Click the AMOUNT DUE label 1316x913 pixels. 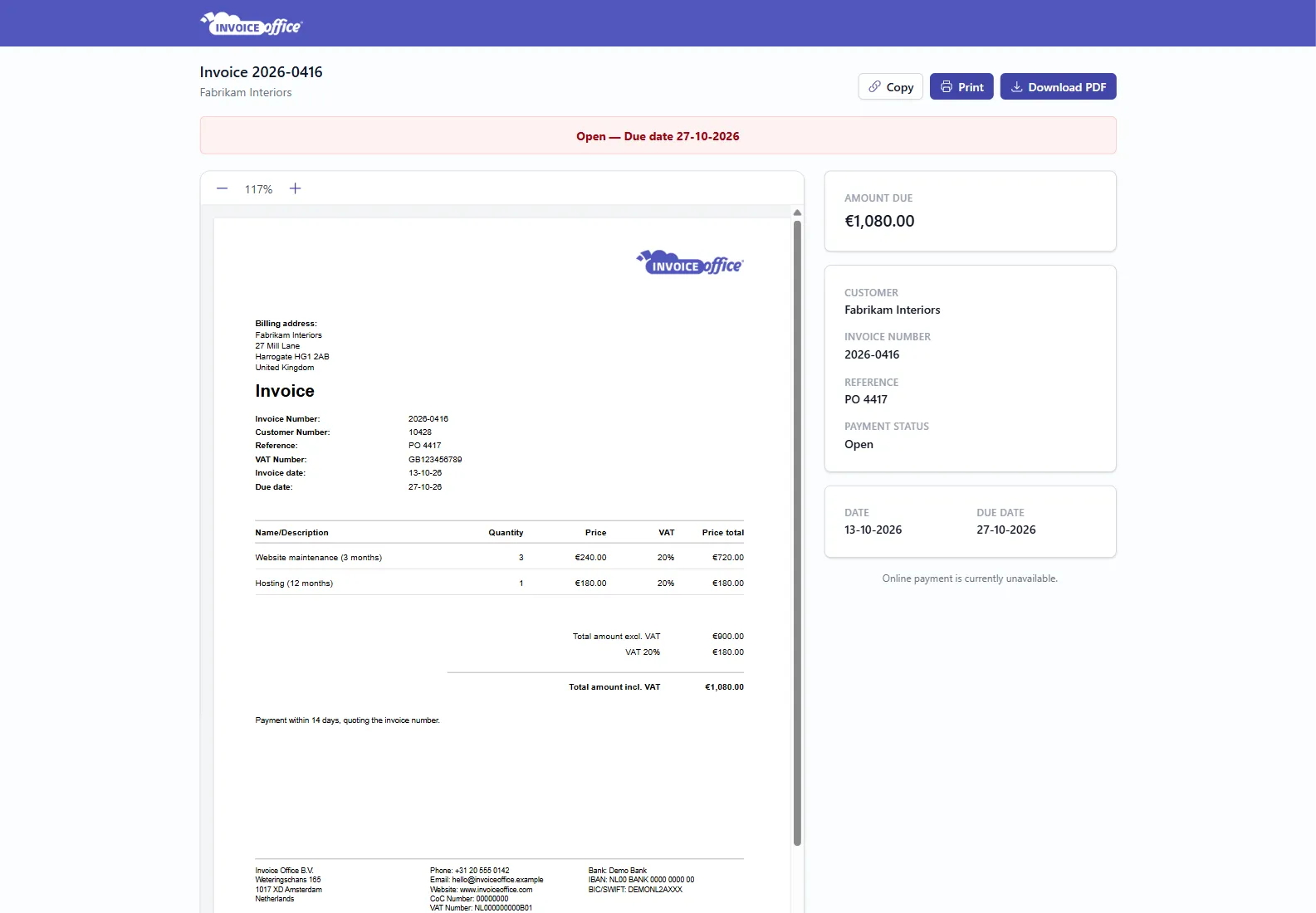878,198
